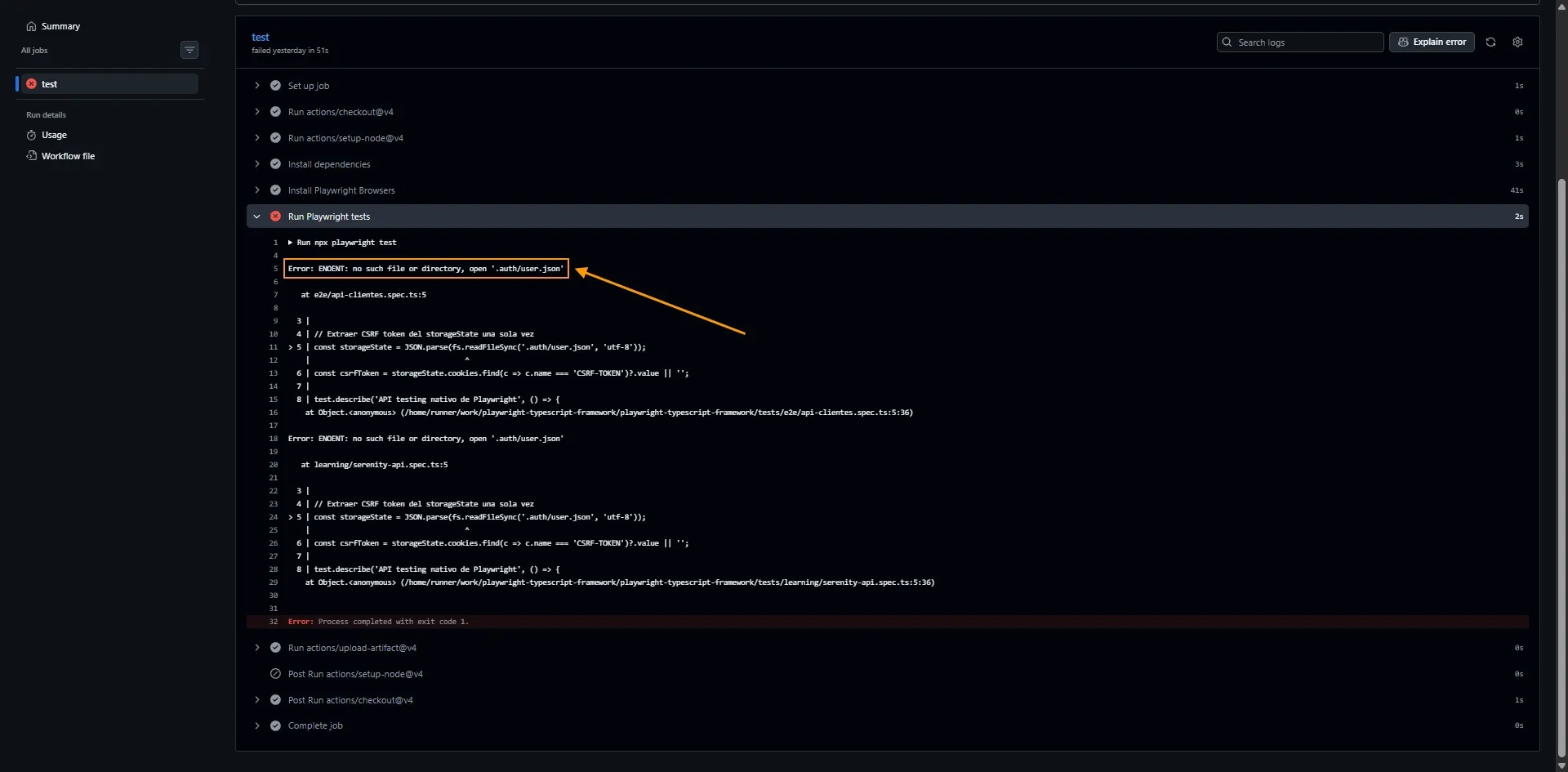Click success check icon for Install Playwright Browsers

pos(275,190)
